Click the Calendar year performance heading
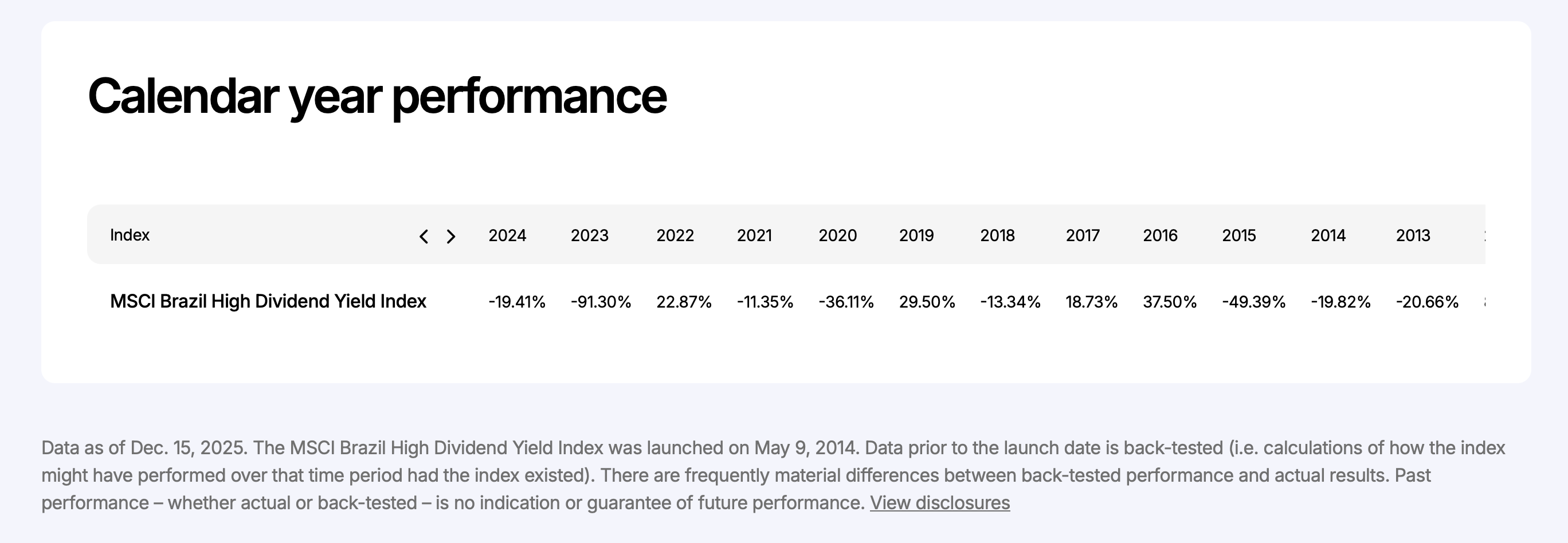The height and width of the screenshot is (543, 1568). 378,96
